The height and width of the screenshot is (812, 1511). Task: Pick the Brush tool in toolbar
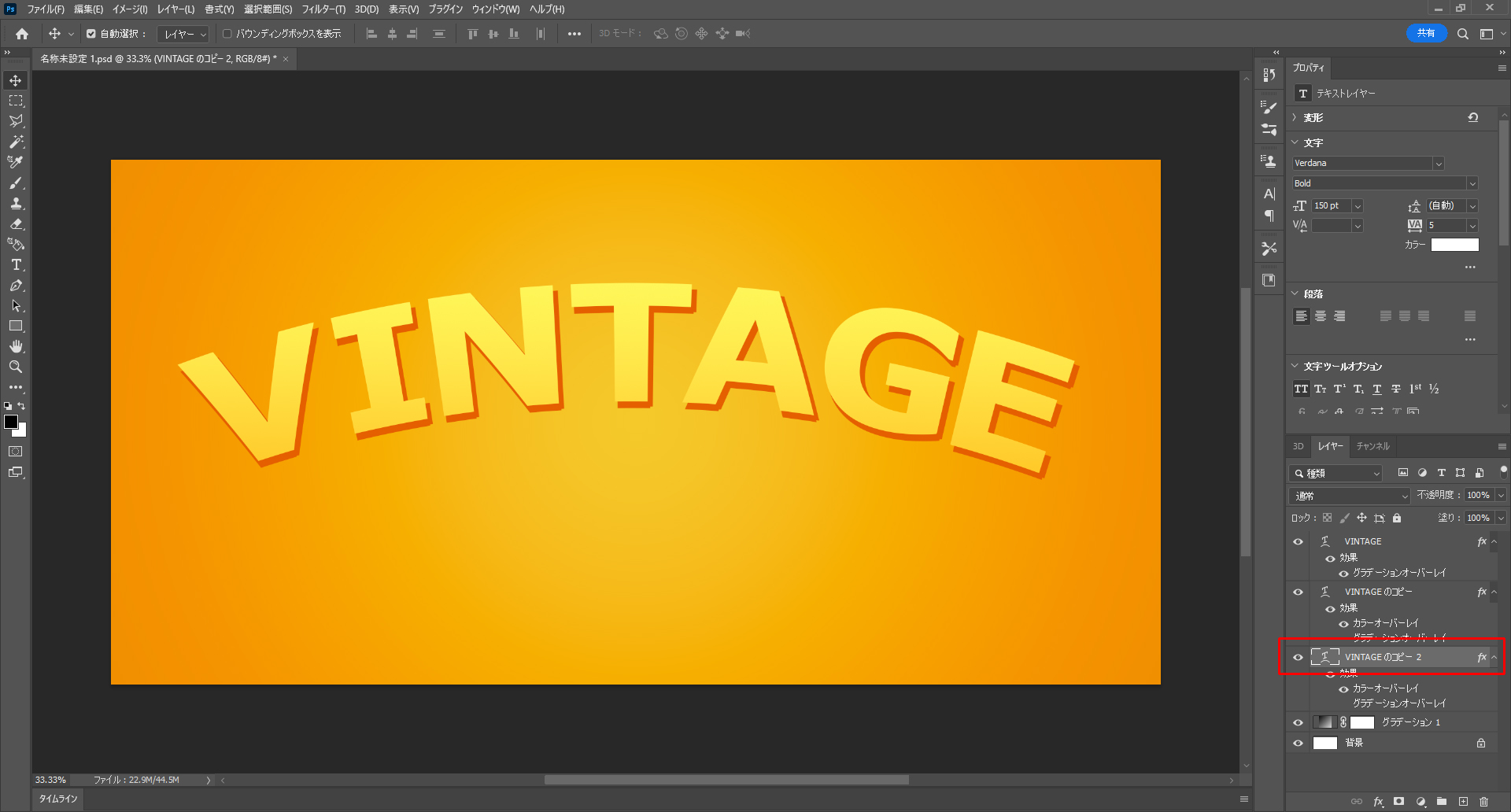point(16,183)
